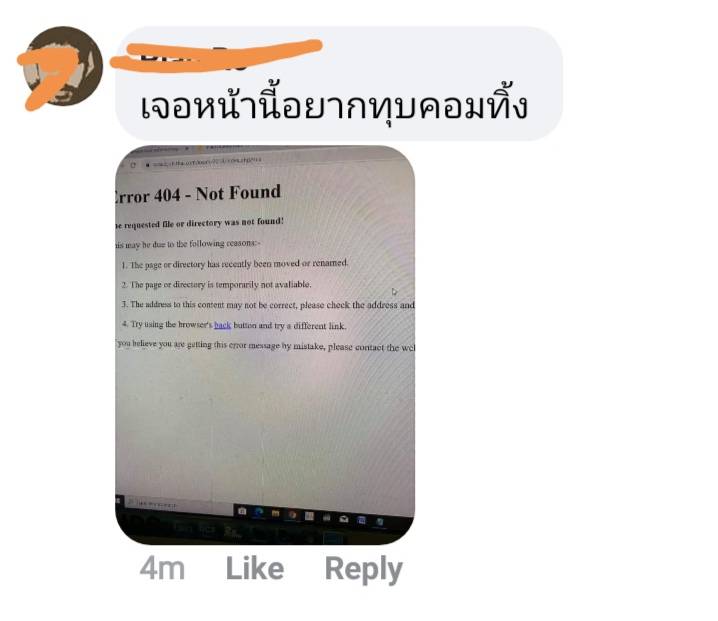Click the teal icon at taskbar end
The height and width of the screenshot is (621, 718).
(x=380, y=521)
